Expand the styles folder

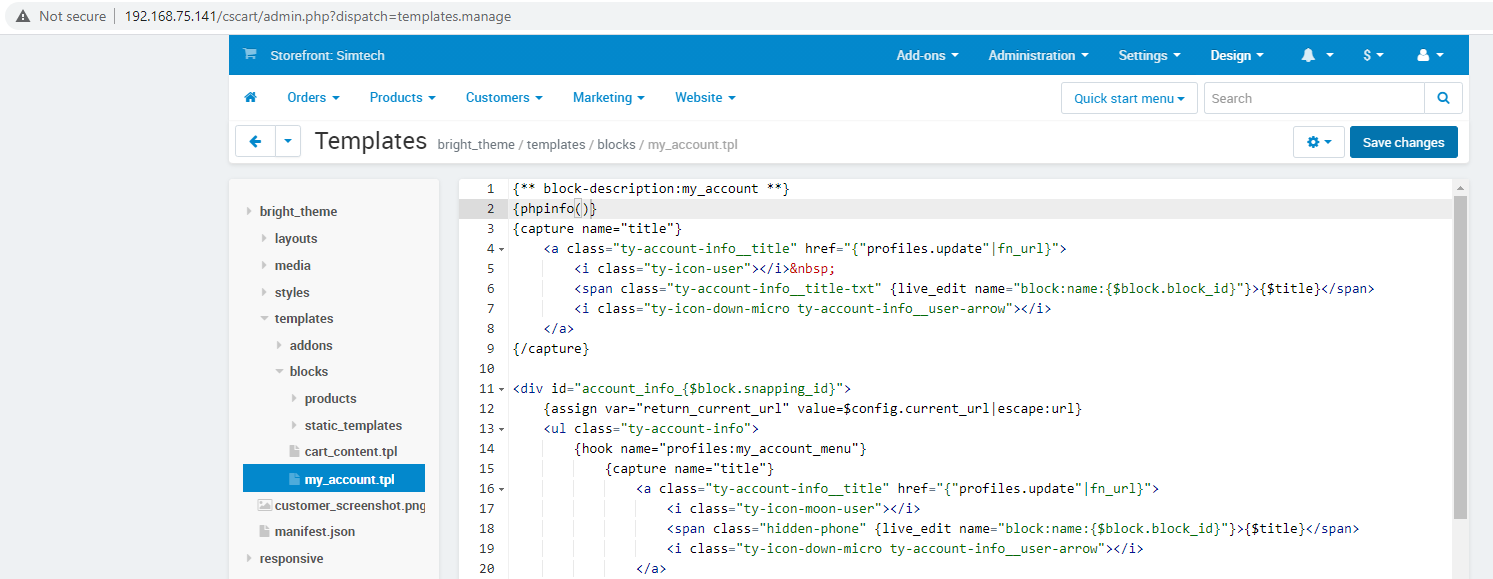tap(264, 293)
